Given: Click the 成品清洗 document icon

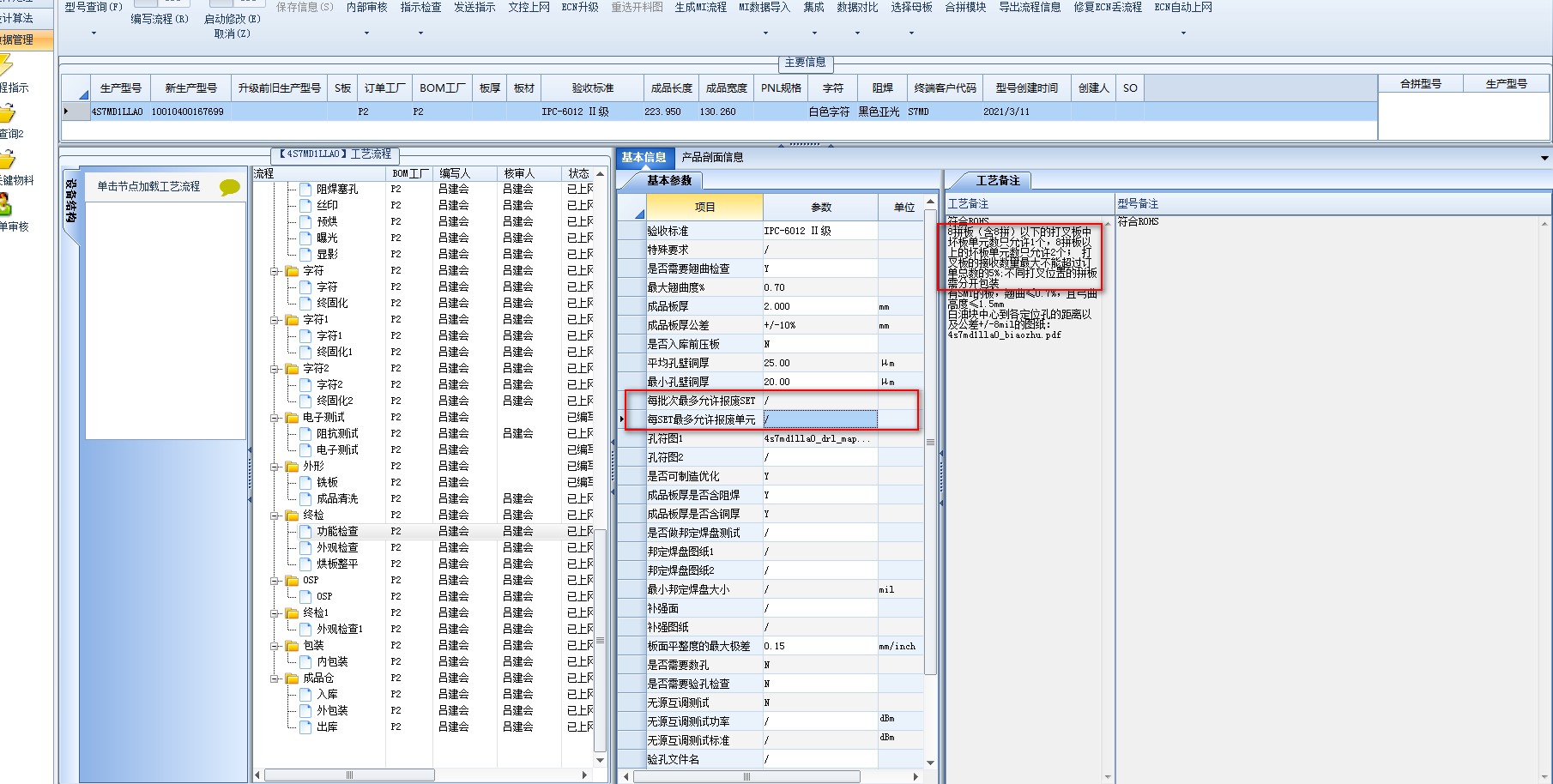Looking at the screenshot, I should click(305, 499).
